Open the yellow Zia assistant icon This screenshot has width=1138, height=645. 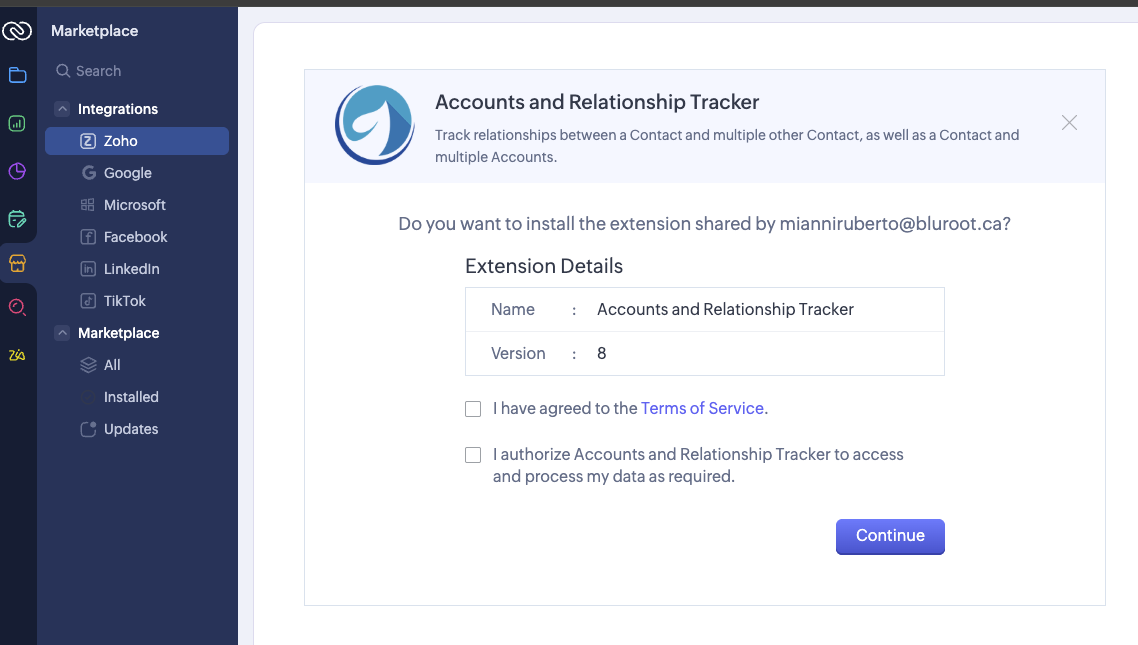[17, 355]
